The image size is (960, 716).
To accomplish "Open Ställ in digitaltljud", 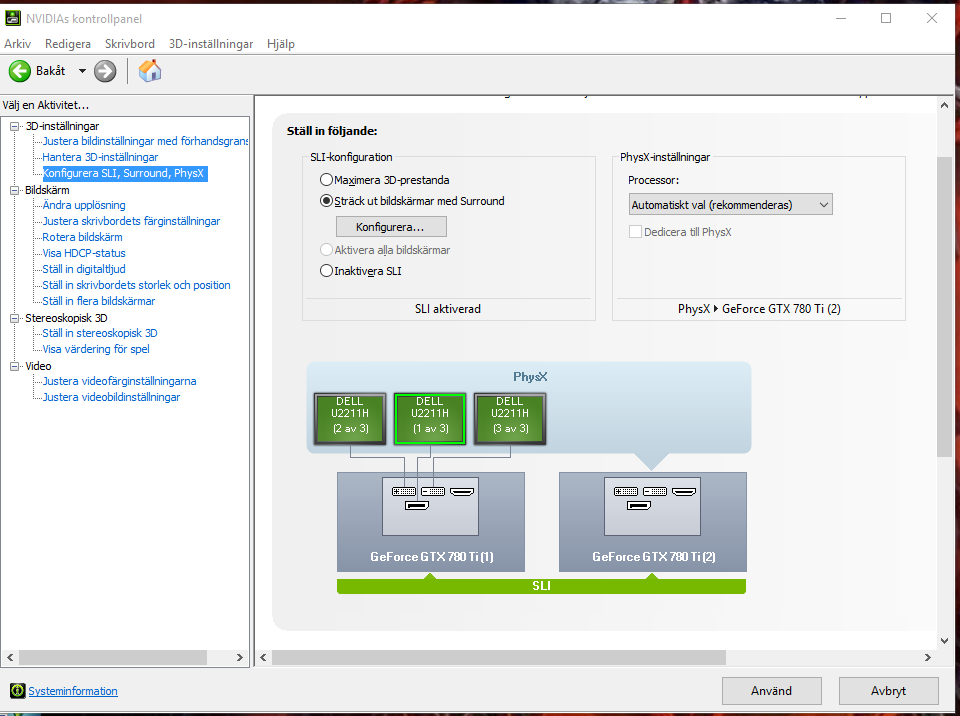I will 84,269.
